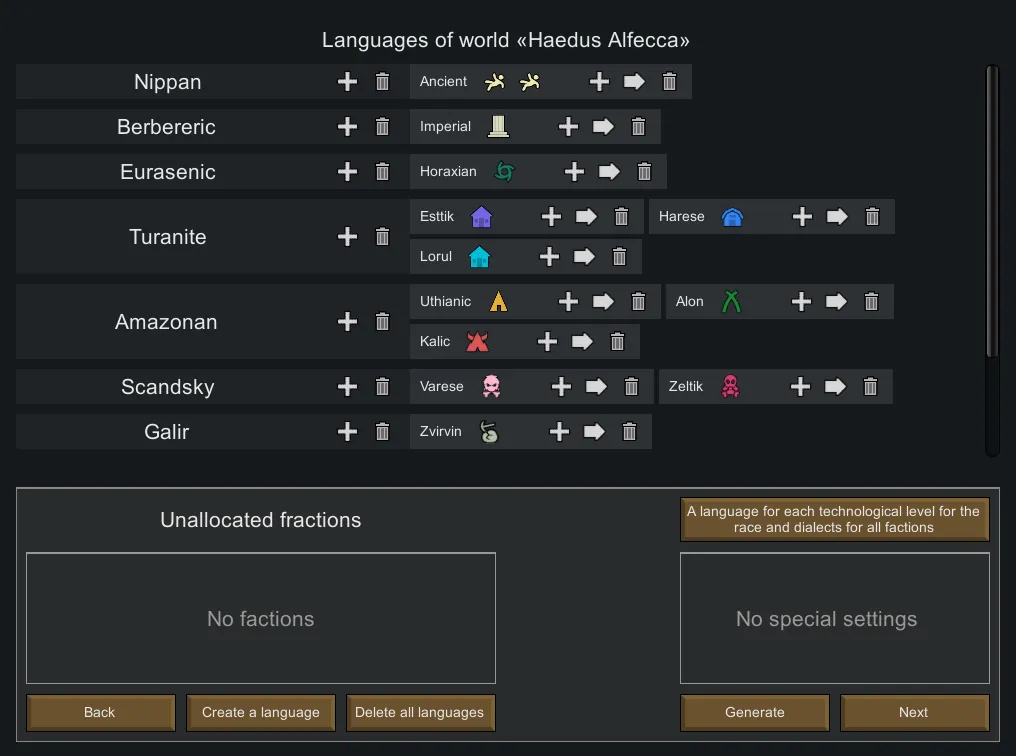
Task: Click the purple house icon for Esttik
Action: tap(481, 217)
